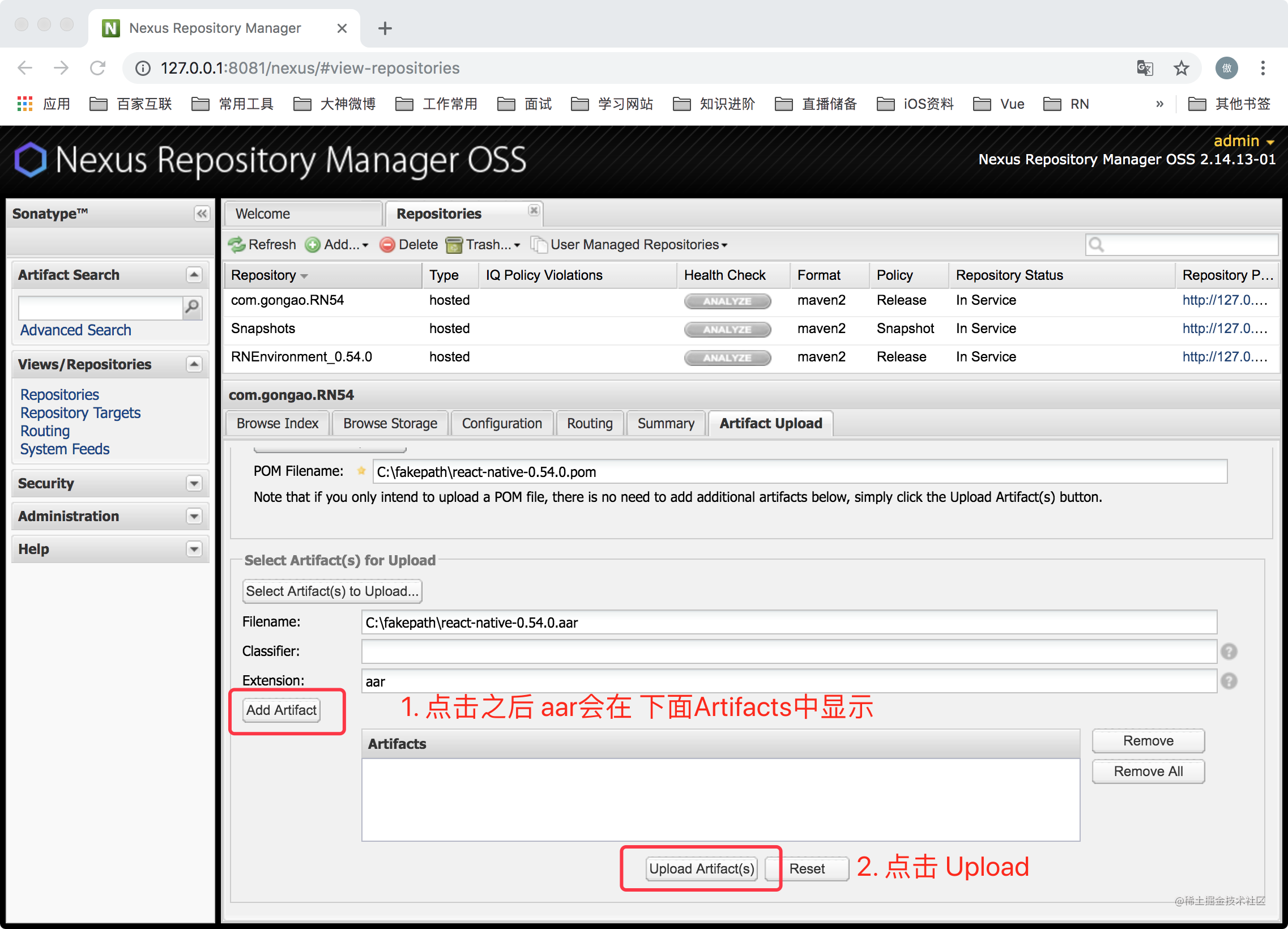Switch to Browse Index tab

[x=278, y=424]
